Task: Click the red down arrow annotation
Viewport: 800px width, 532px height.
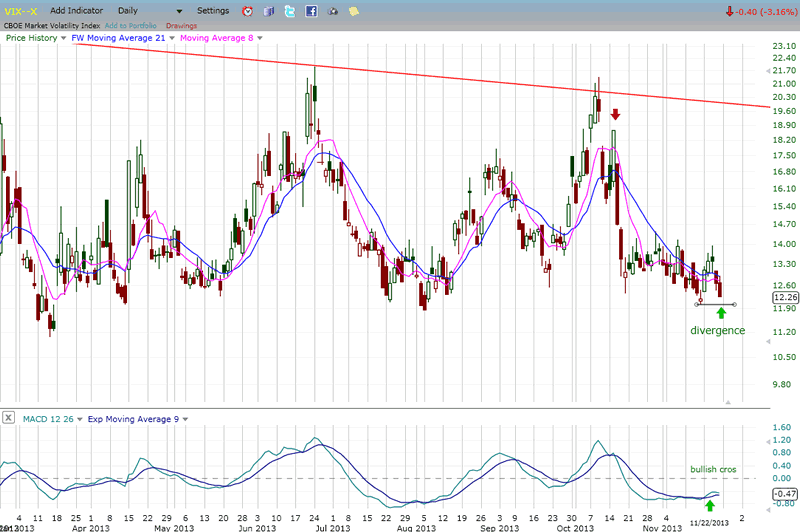Action: [616, 115]
